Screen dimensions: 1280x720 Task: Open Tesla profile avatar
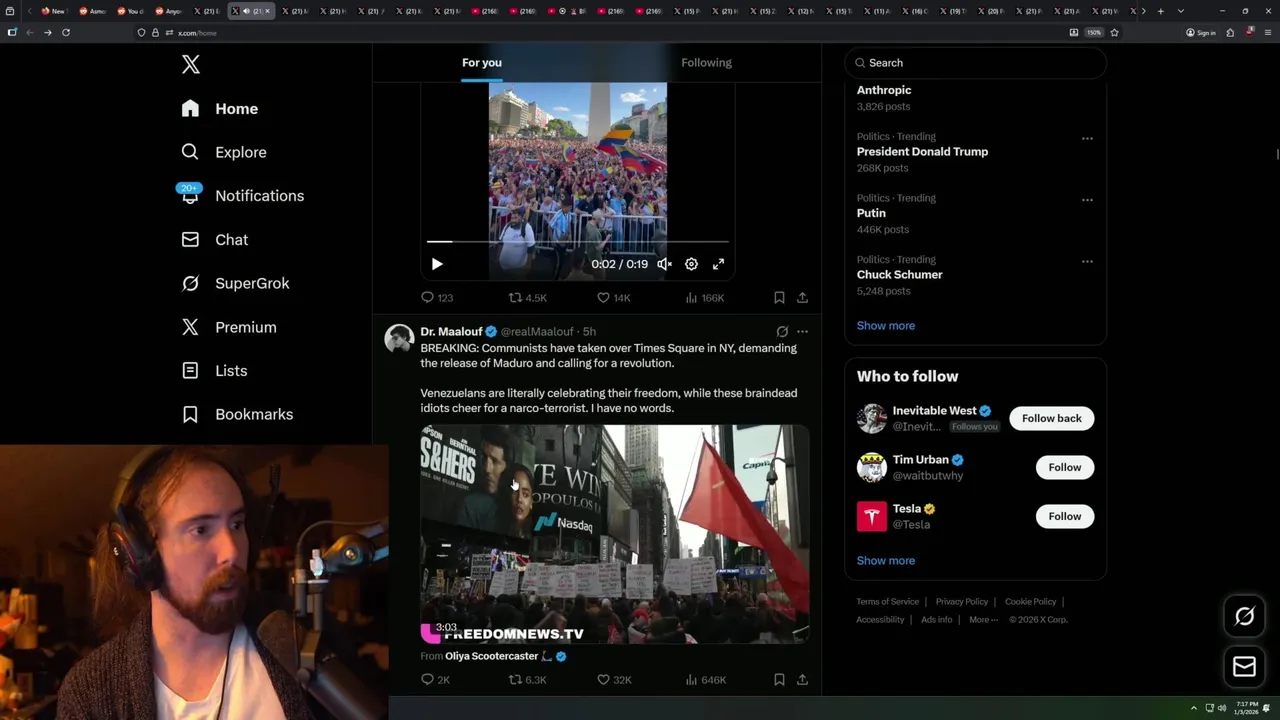872,516
